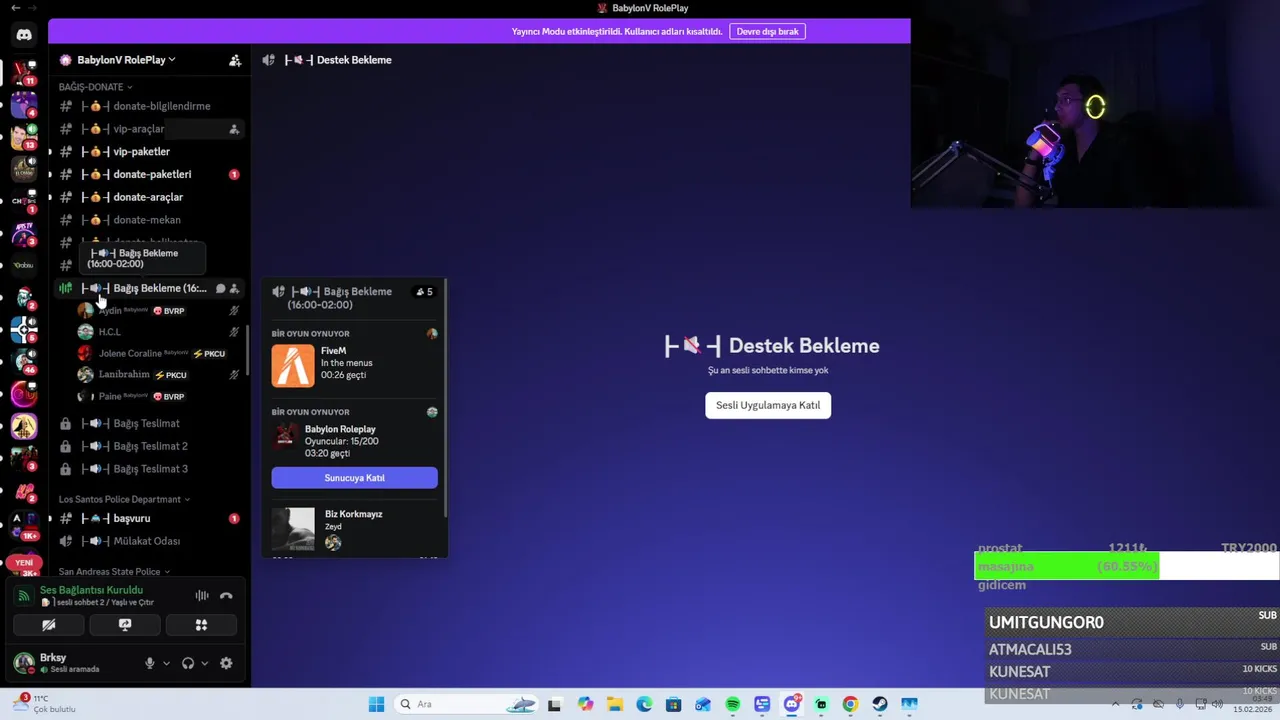The width and height of the screenshot is (1280, 720).
Task: Open Spotify from the taskbar
Action: point(732,704)
